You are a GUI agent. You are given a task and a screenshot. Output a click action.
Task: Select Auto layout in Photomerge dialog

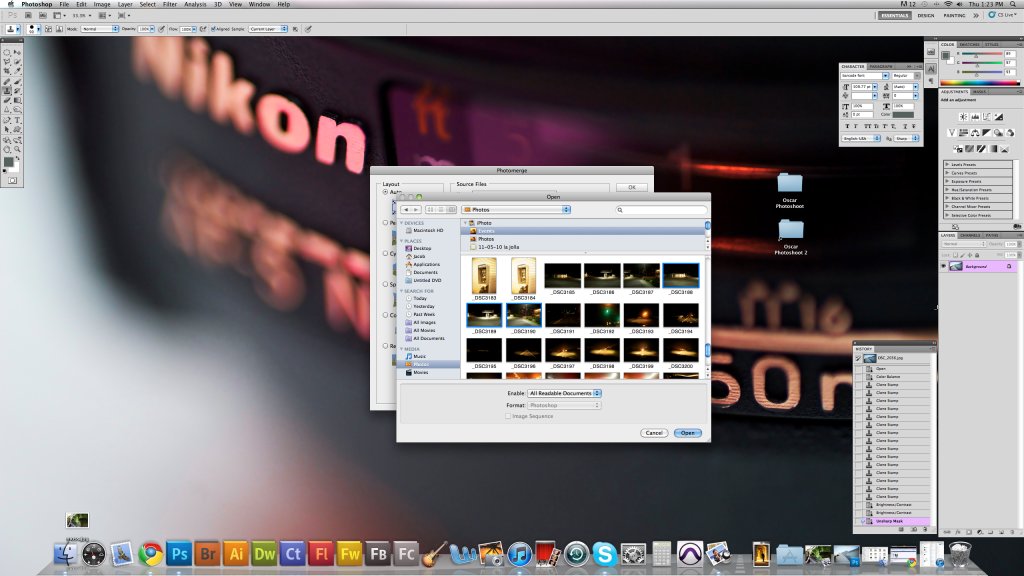(385, 192)
